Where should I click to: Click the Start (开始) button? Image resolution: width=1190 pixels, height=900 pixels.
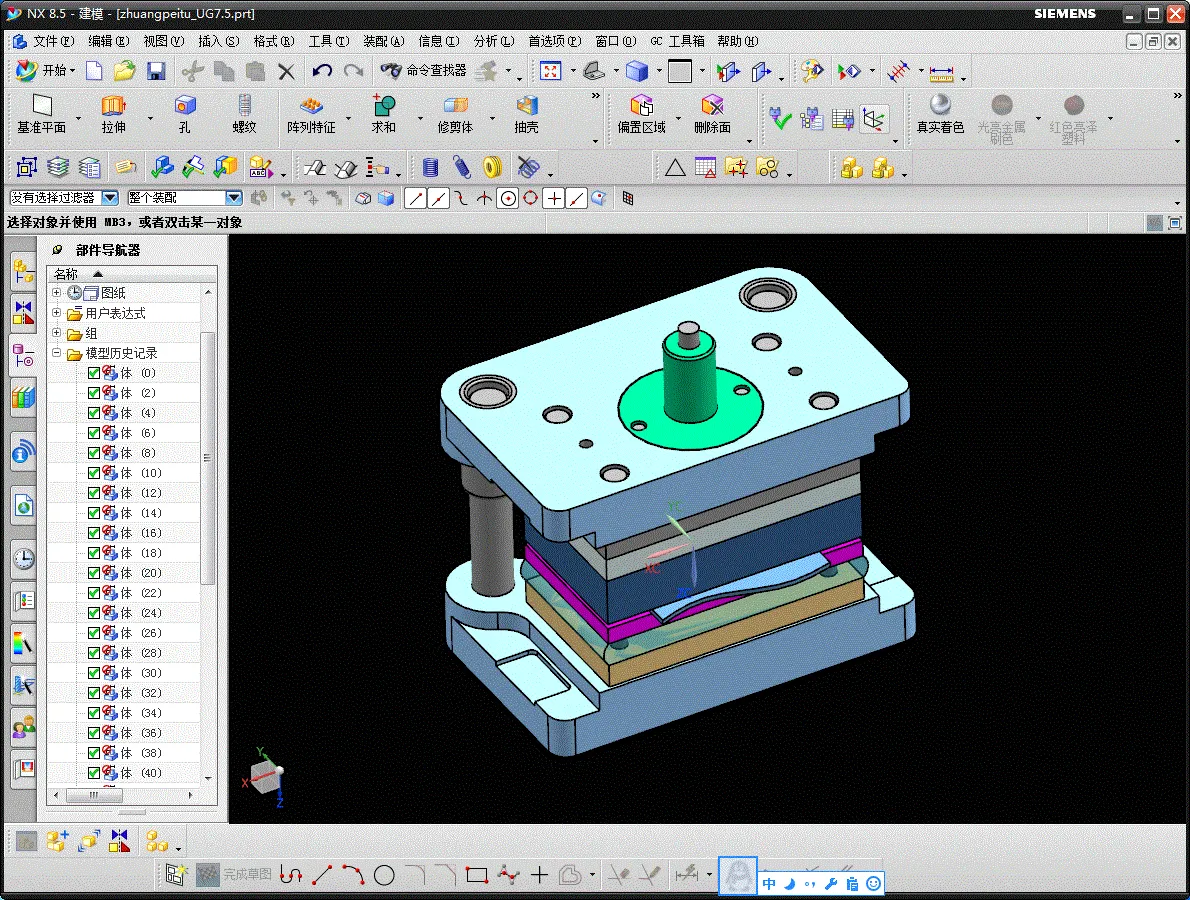coord(44,71)
